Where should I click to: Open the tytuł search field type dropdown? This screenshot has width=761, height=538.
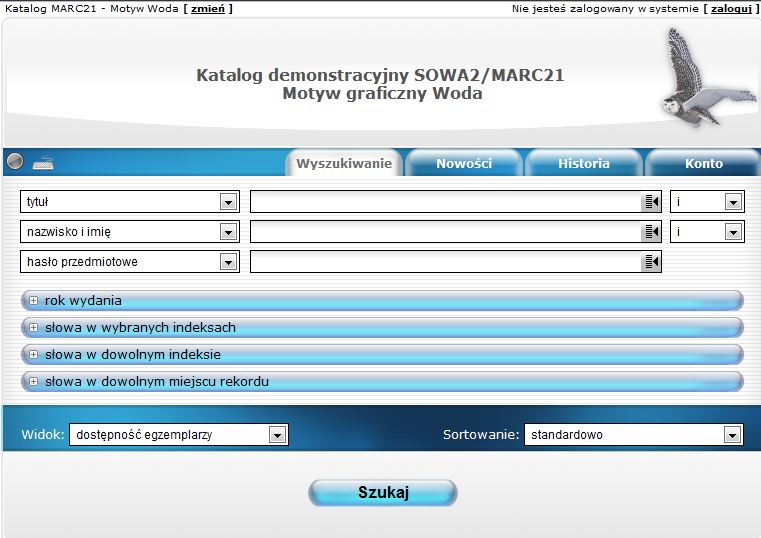click(x=229, y=202)
